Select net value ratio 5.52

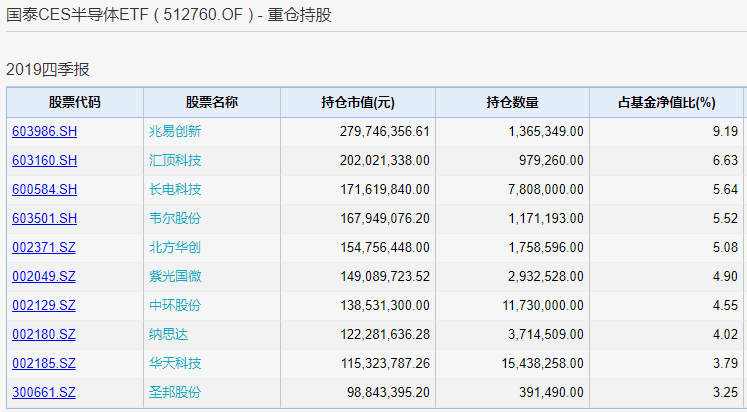point(725,219)
